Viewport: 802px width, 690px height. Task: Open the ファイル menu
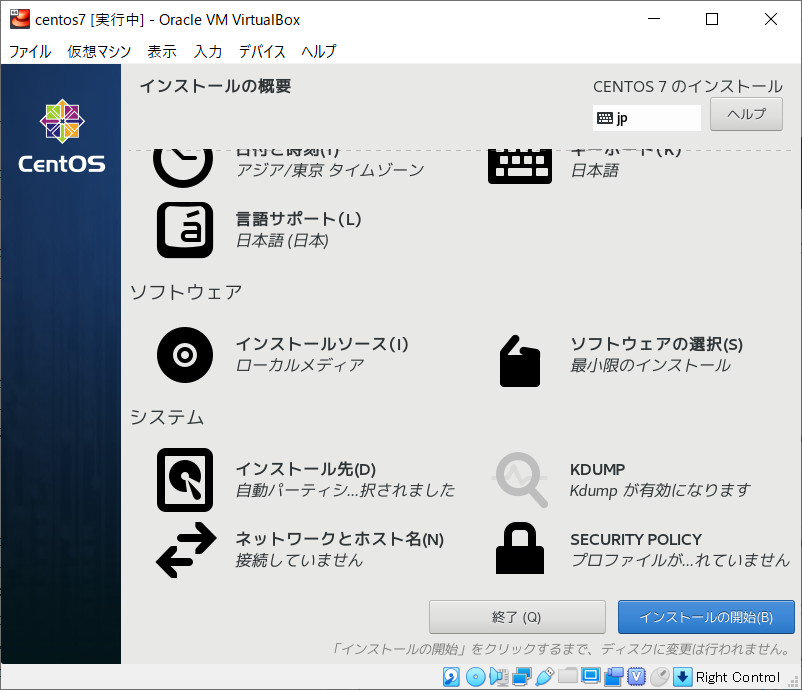30,51
